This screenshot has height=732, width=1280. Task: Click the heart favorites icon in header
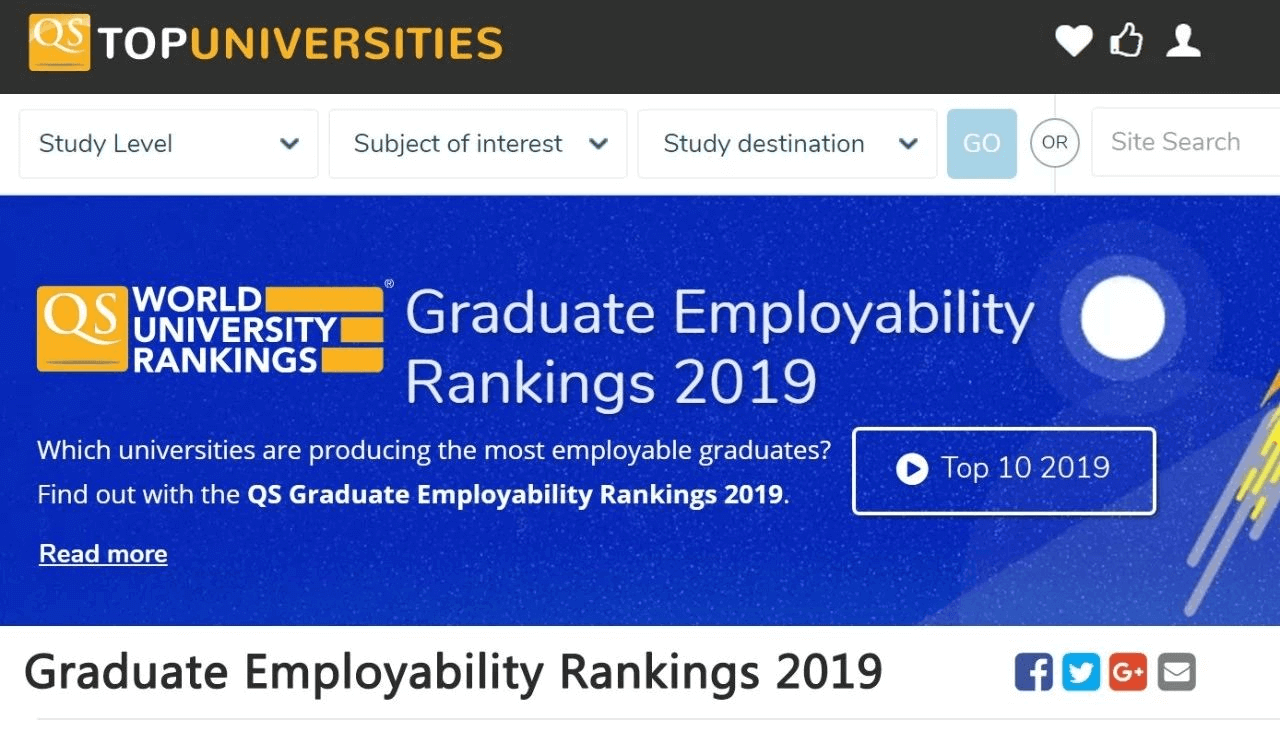pos(1074,42)
